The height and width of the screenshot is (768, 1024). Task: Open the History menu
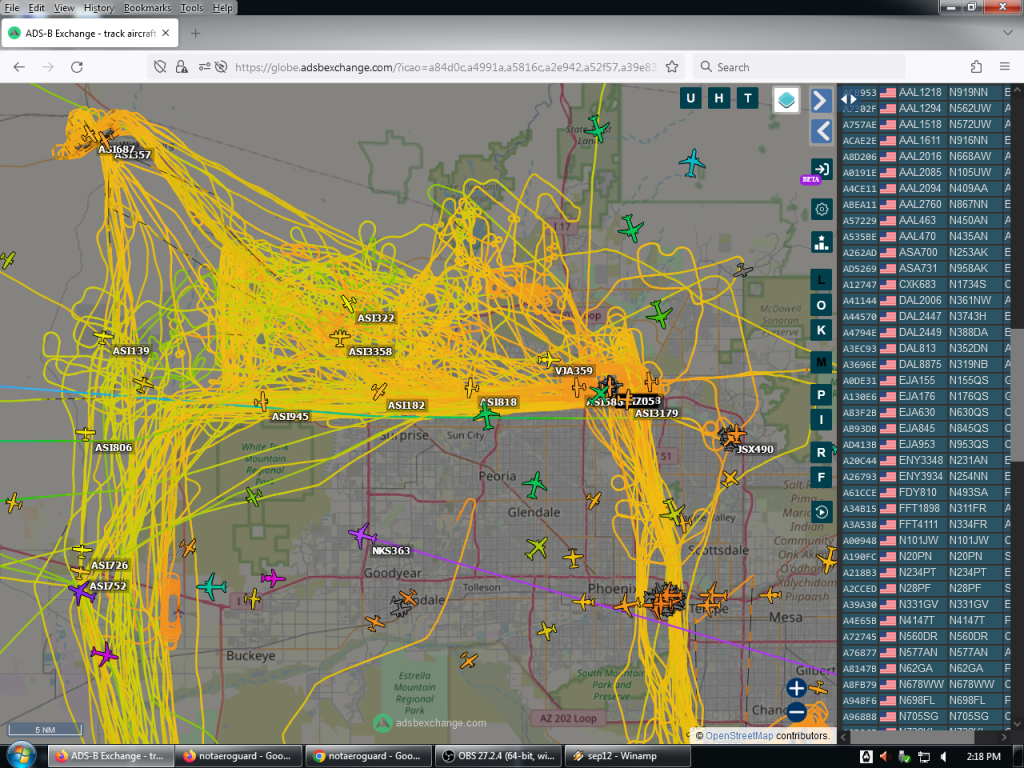(x=99, y=8)
